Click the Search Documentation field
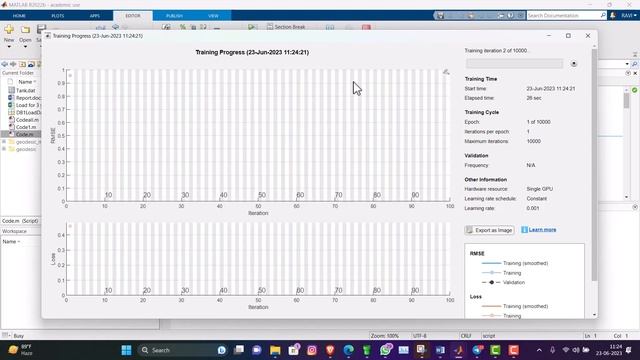 pos(563,16)
